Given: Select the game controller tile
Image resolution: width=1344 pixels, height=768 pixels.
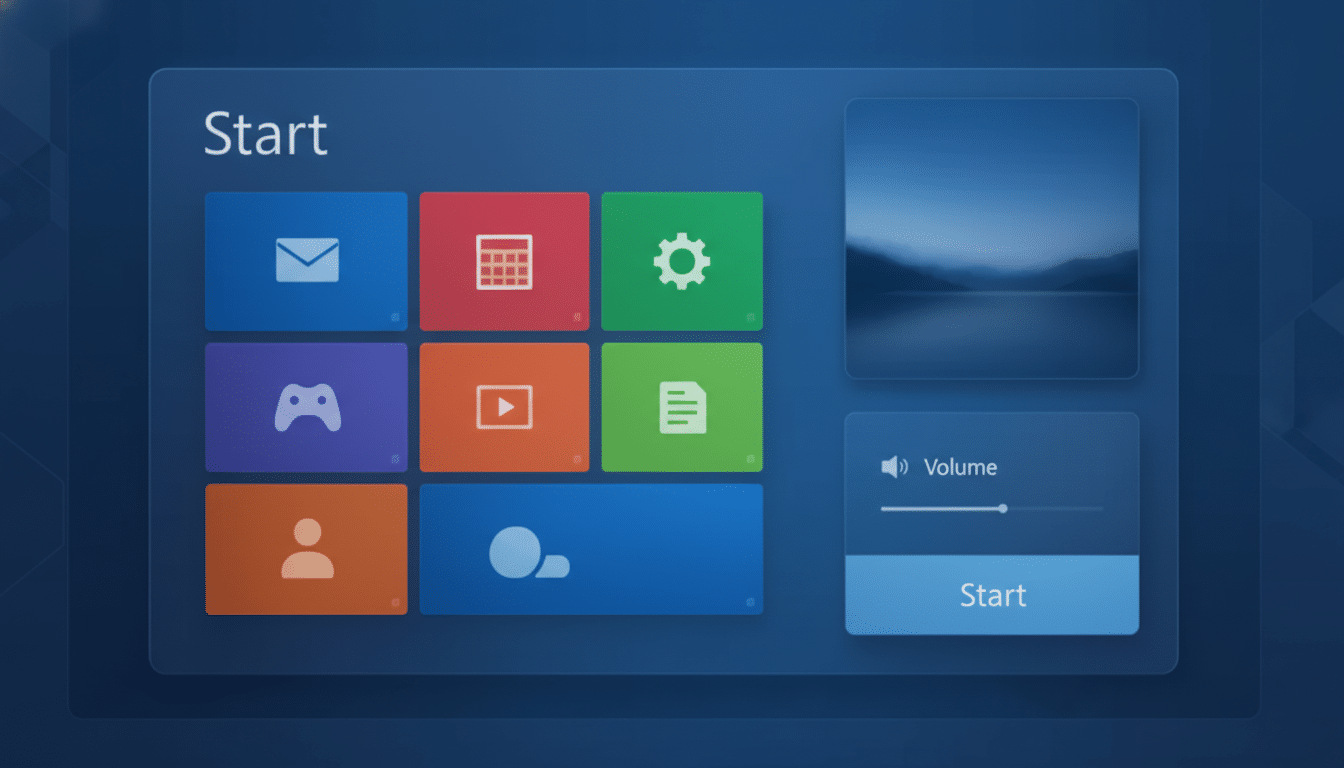Looking at the screenshot, I should [x=306, y=407].
